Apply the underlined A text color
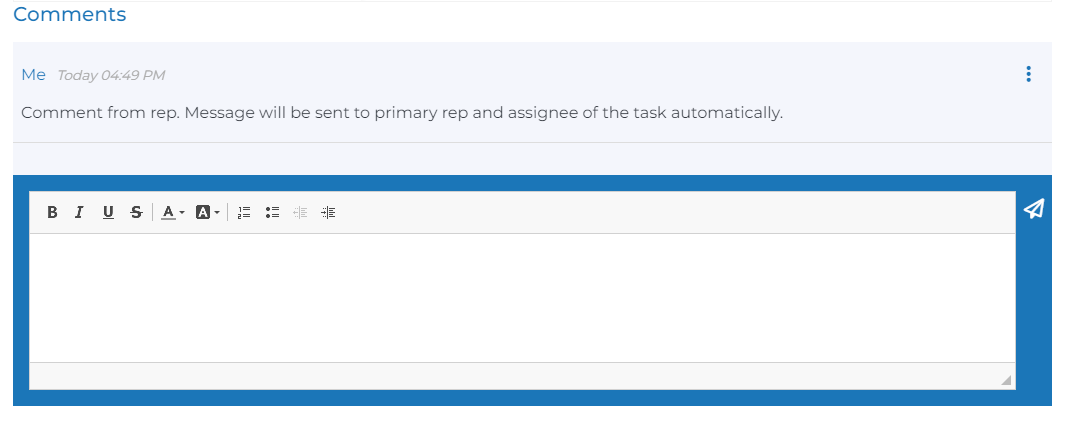The width and height of the screenshot is (1065, 421). 168,212
